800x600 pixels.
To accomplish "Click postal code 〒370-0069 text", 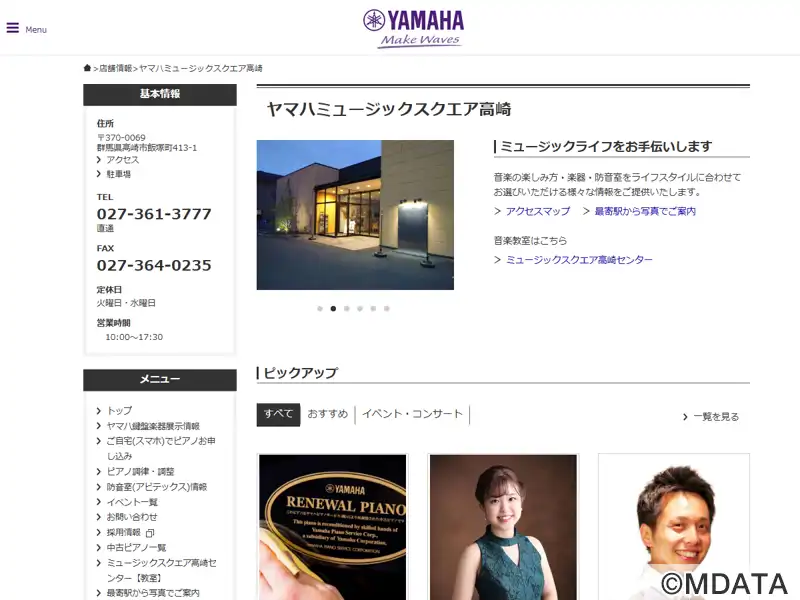I will point(121,138).
